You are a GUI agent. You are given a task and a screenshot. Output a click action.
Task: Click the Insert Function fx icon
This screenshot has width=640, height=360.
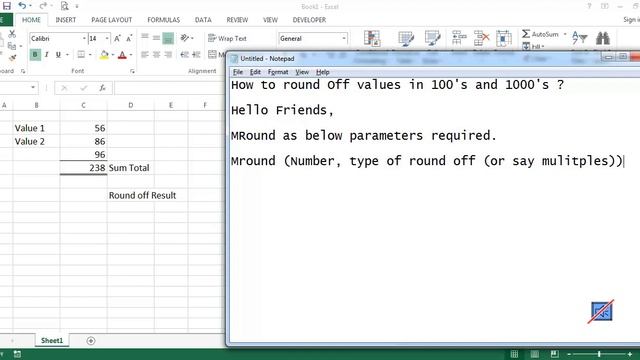pos(102,88)
